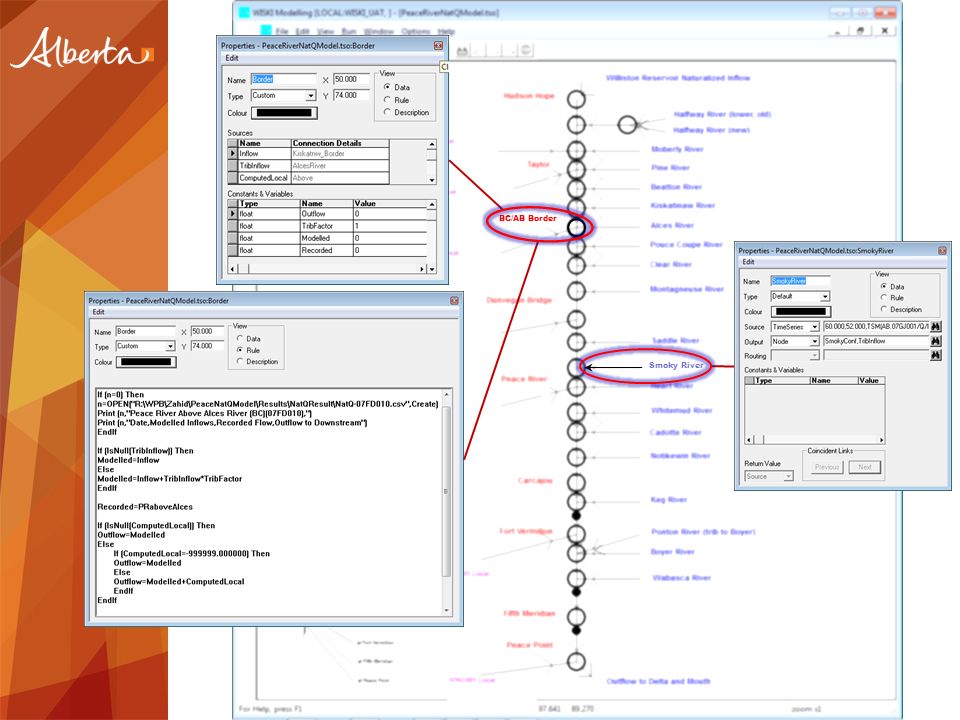Click filled black dot under Fifth Meridian node
Screen dimensions: 960x720
tap(576, 630)
